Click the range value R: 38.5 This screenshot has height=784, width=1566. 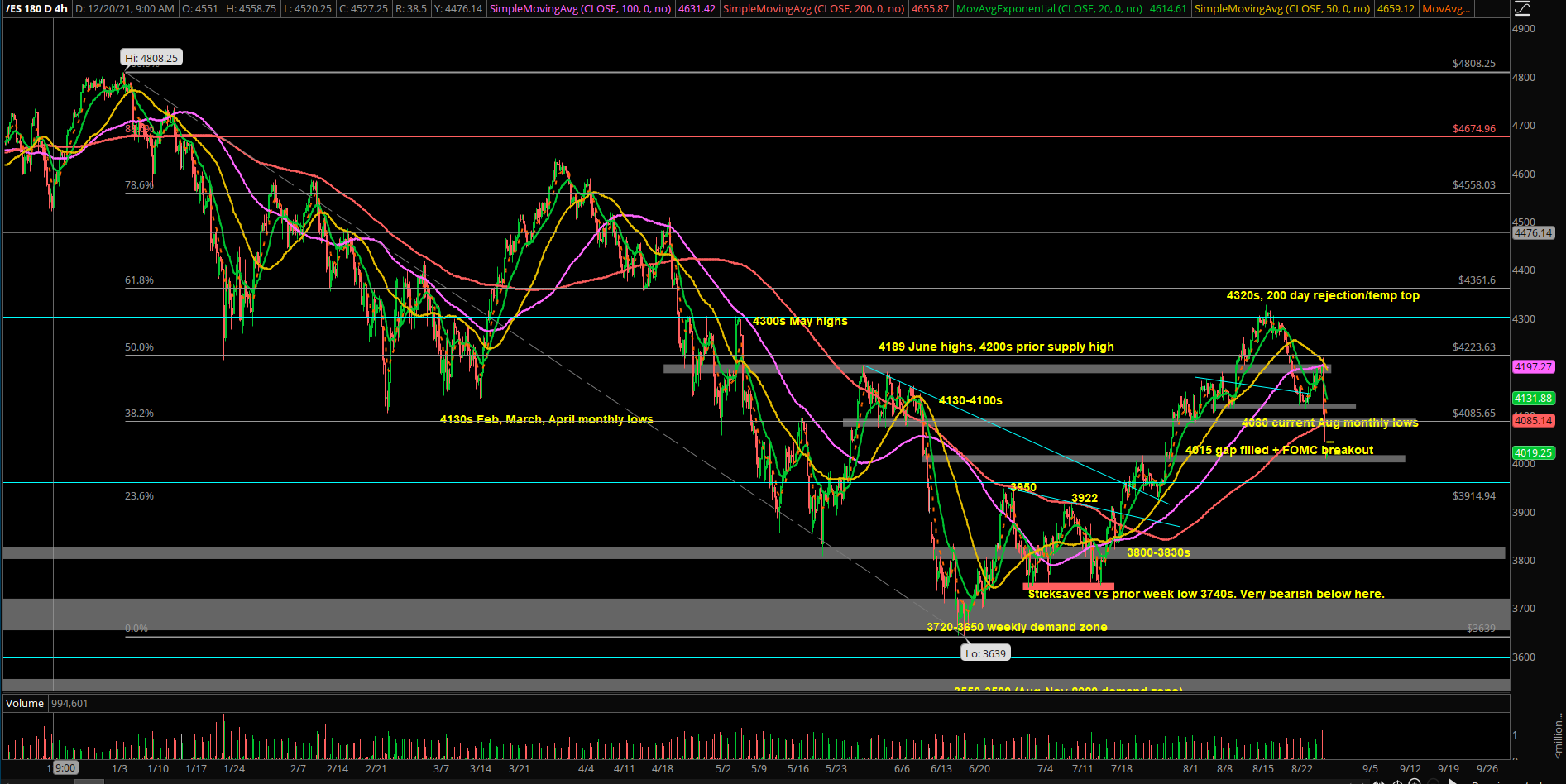pyautogui.click(x=411, y=8)
